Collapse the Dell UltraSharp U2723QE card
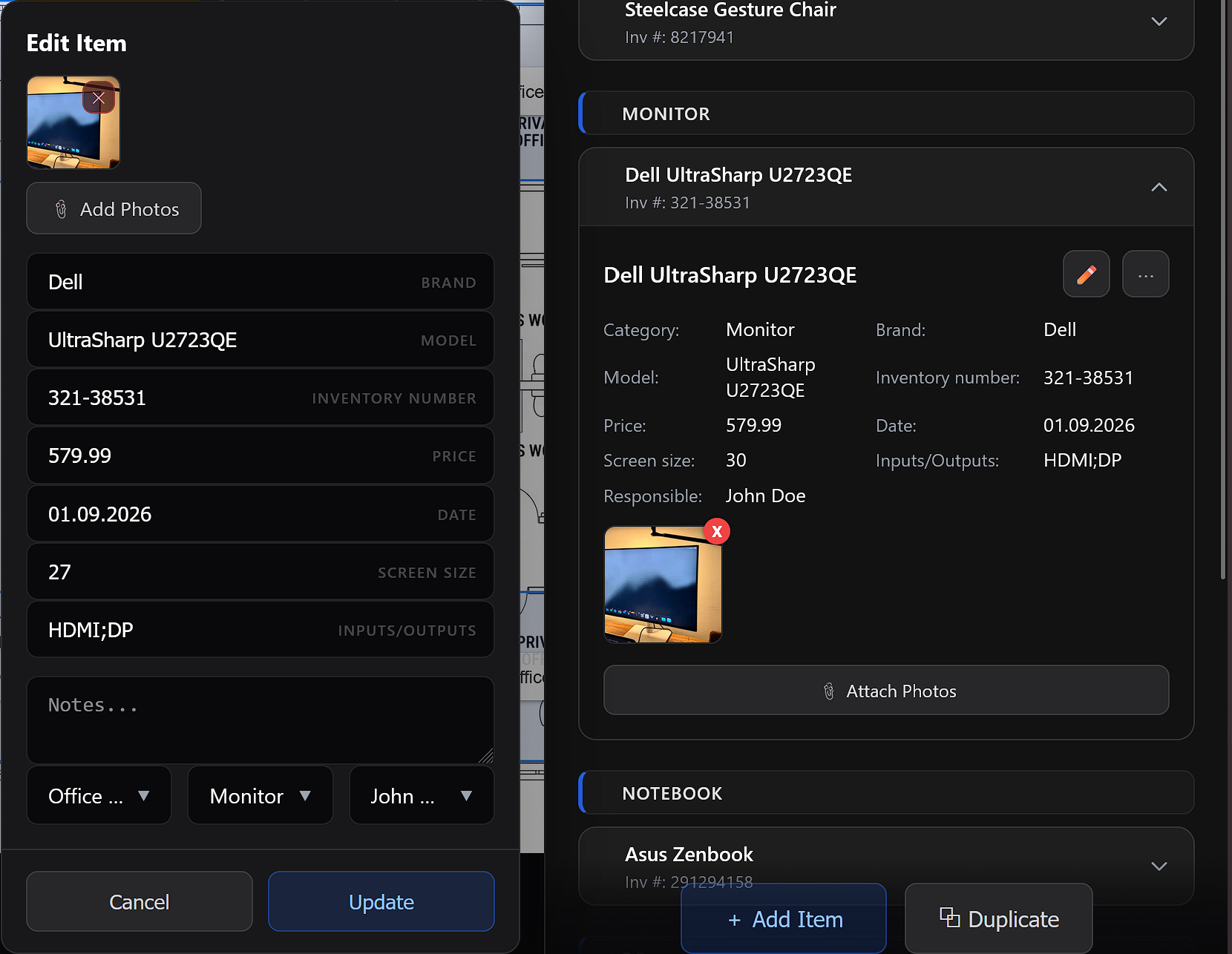 [1159, 188]
